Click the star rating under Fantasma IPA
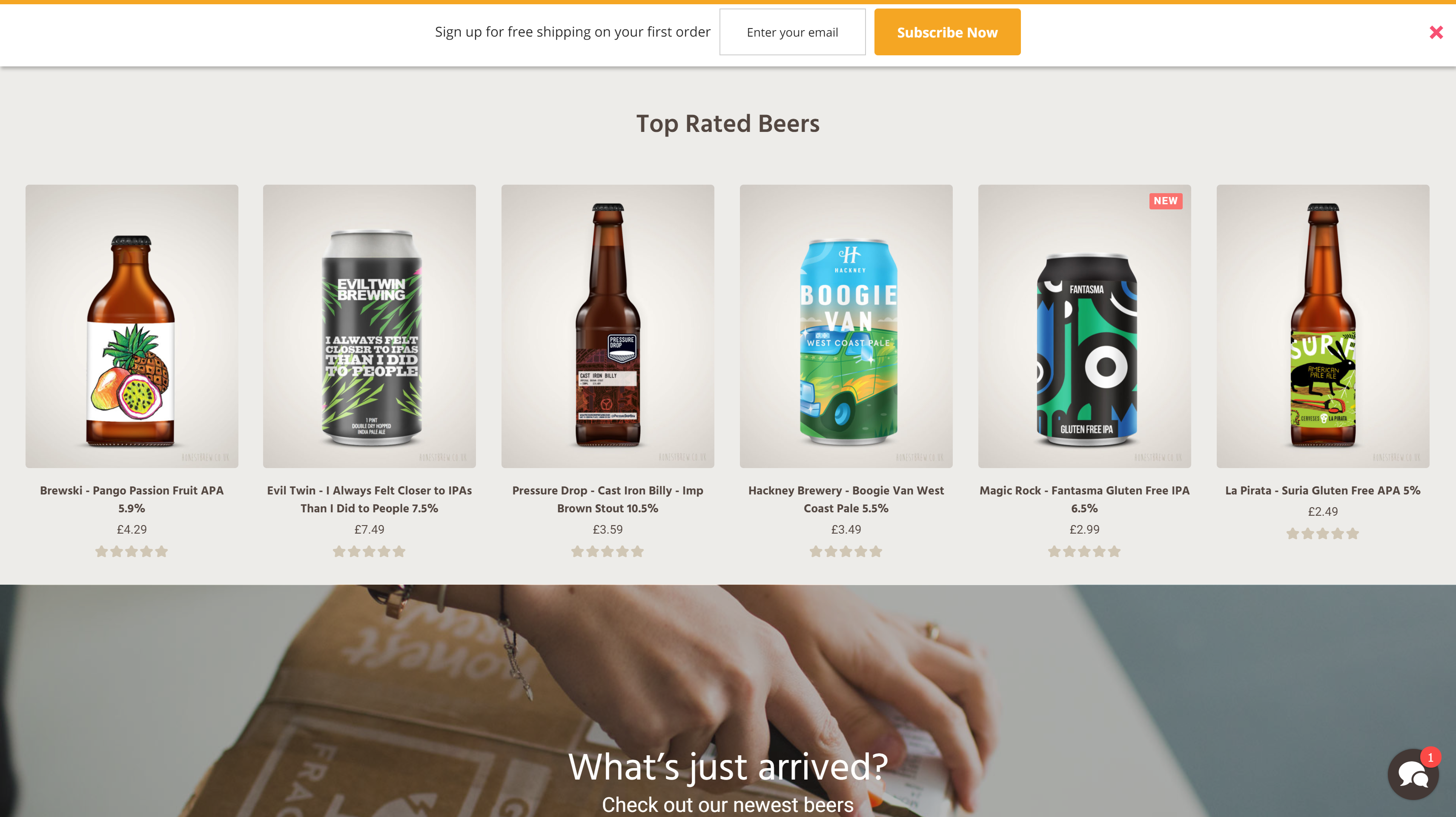Viewport: 1456px width, 817px height. click(x=1084, y=551)
